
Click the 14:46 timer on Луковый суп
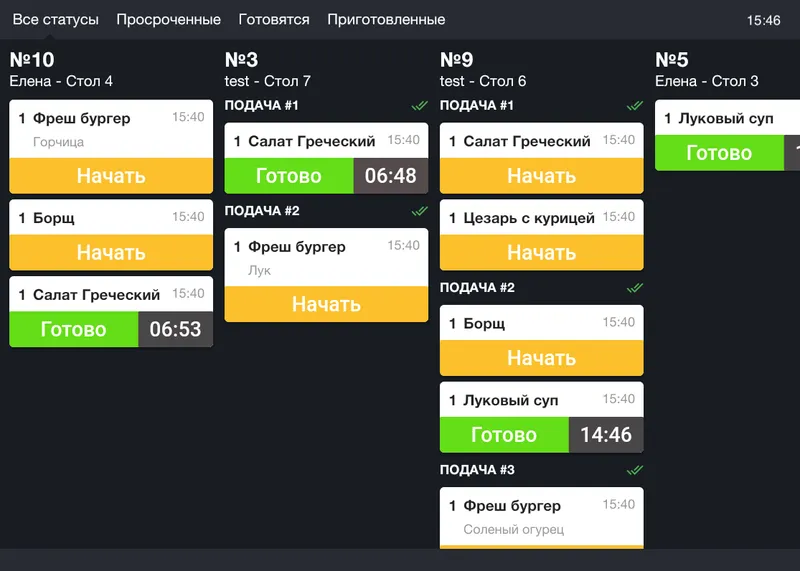pos(606,435)
